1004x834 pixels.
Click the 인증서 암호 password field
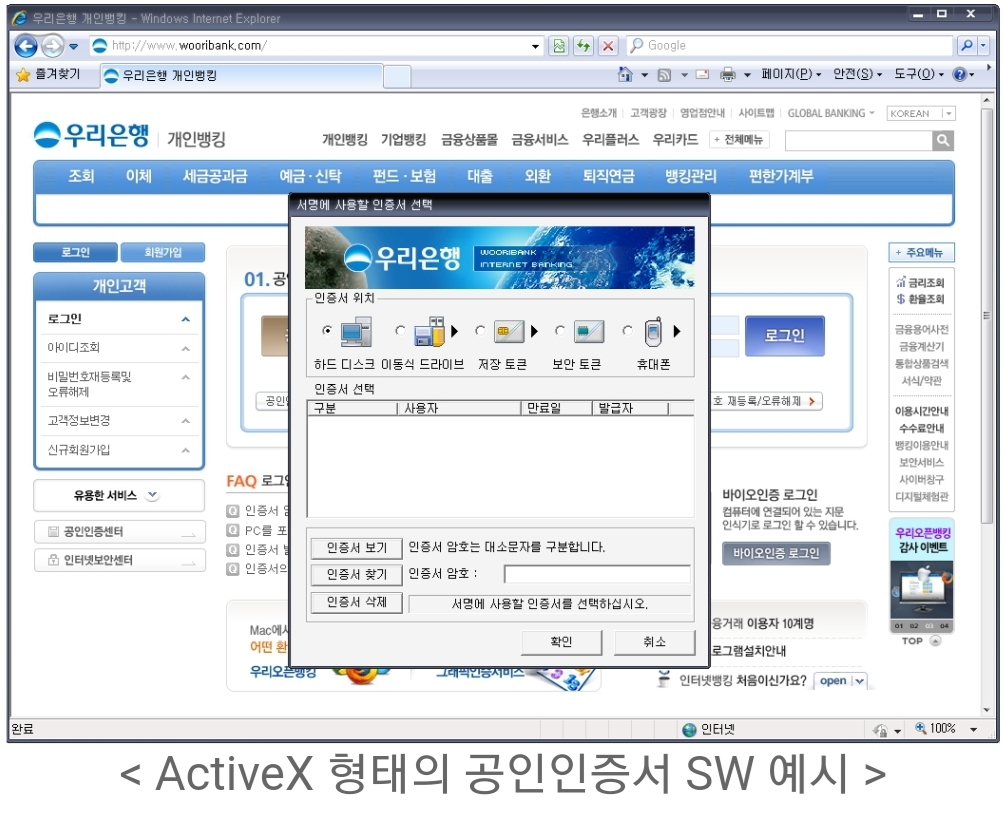[597, 574]
